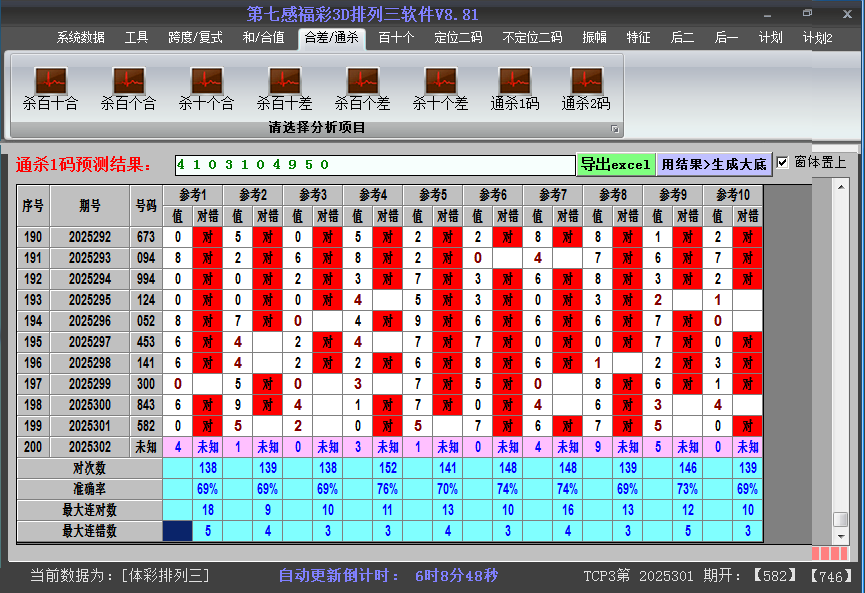The height and width of the screenshot is (593, 865).
Task: Open the 系统数据 menu
Action: coord(80,38)
